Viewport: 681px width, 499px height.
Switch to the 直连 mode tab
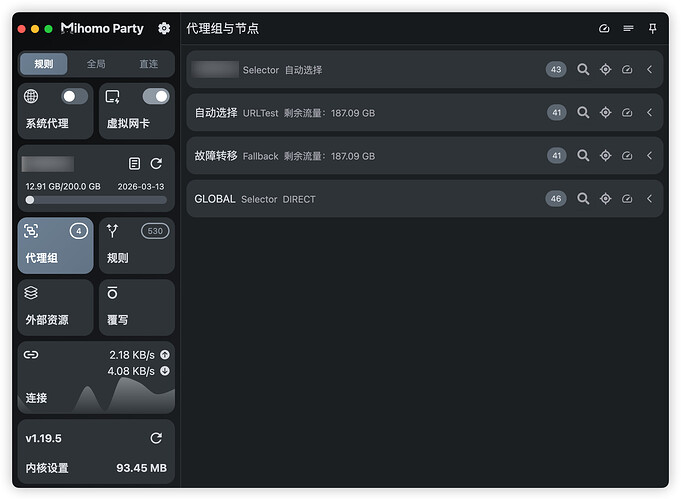149,64
